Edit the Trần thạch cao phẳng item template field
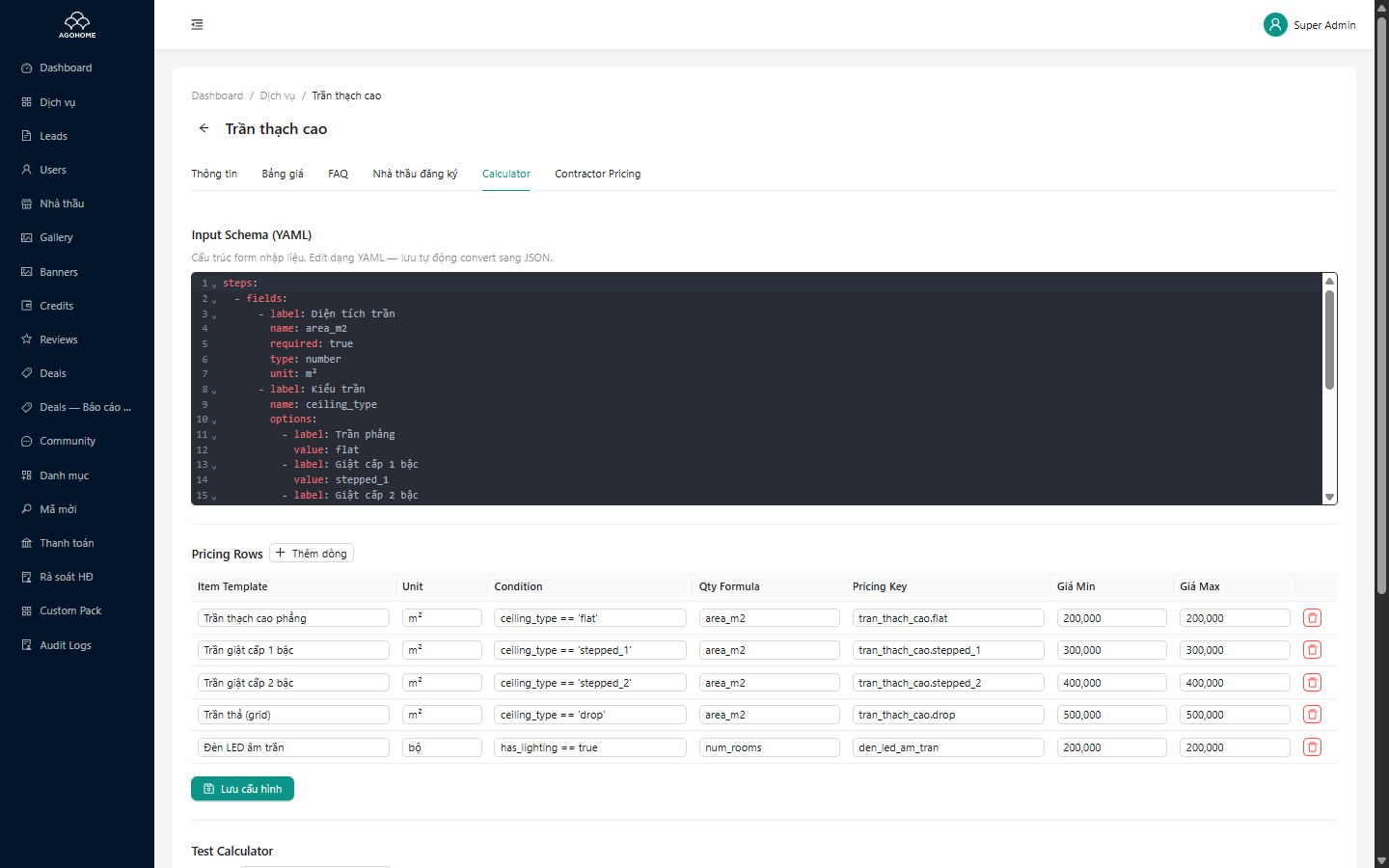This screenshot has height=868, width=1389. [293, 618]
